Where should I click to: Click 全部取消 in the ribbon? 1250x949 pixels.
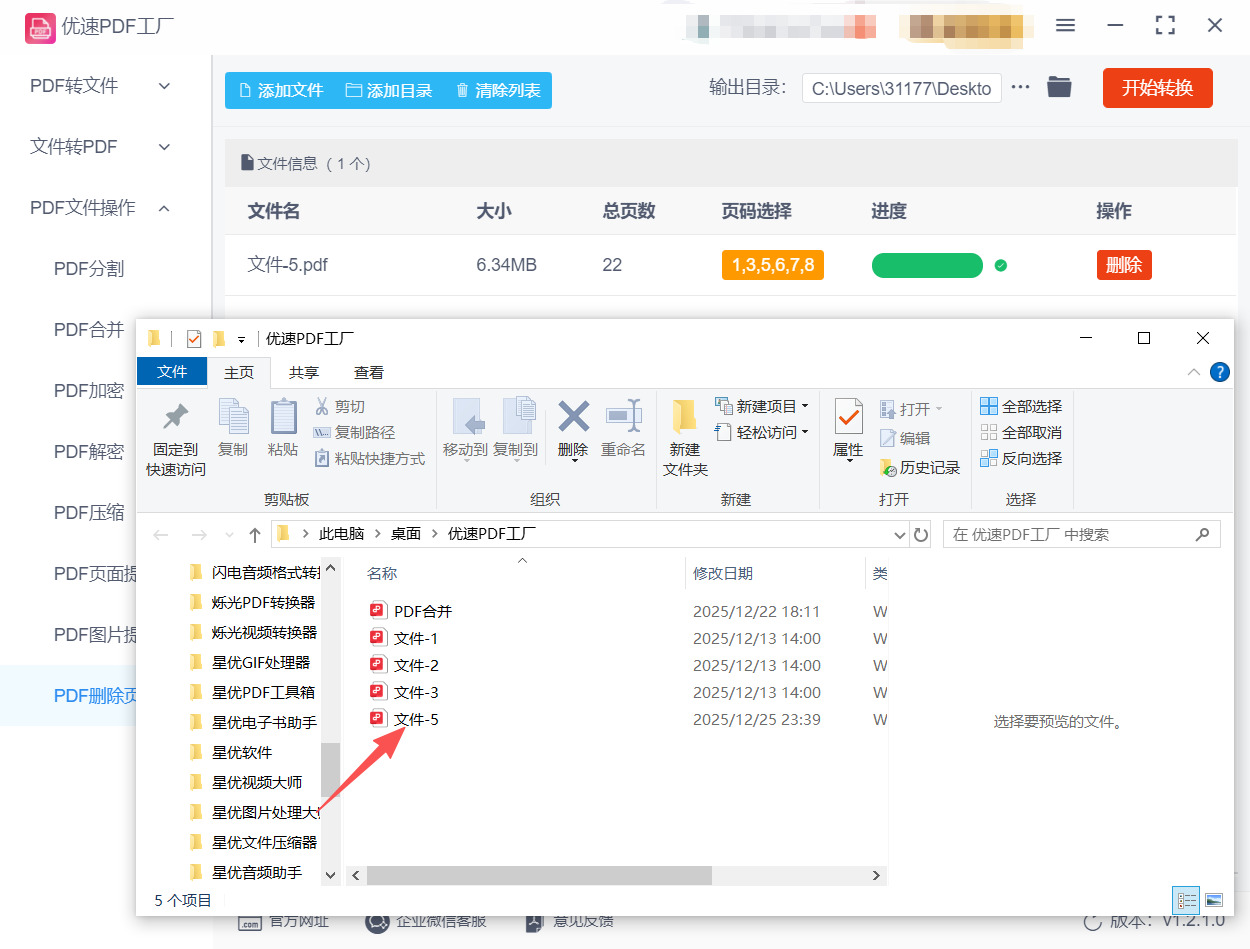click(1021, 433)
